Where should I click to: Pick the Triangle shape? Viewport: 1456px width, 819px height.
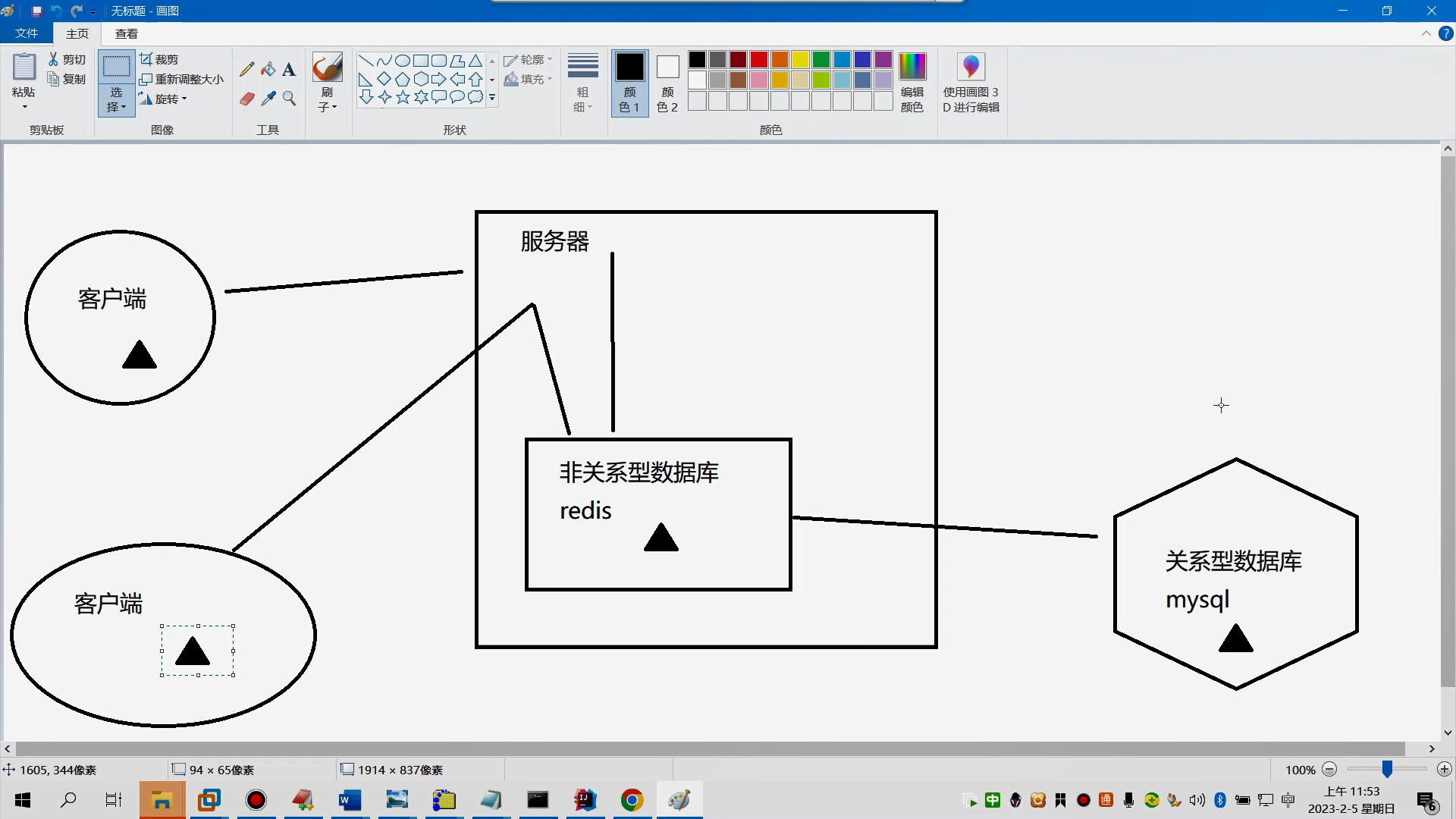[x=475, y=61]
